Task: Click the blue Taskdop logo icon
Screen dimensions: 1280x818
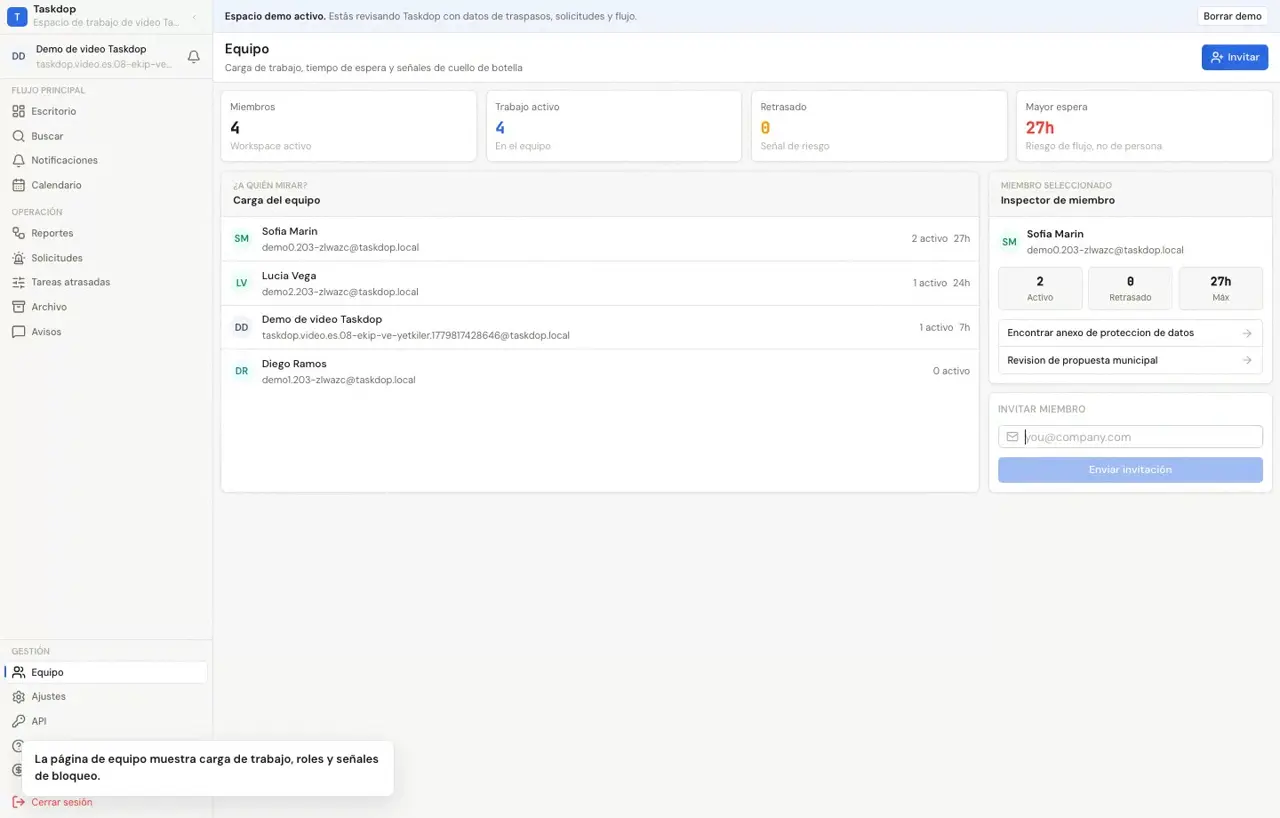Action: click(17, 17)
